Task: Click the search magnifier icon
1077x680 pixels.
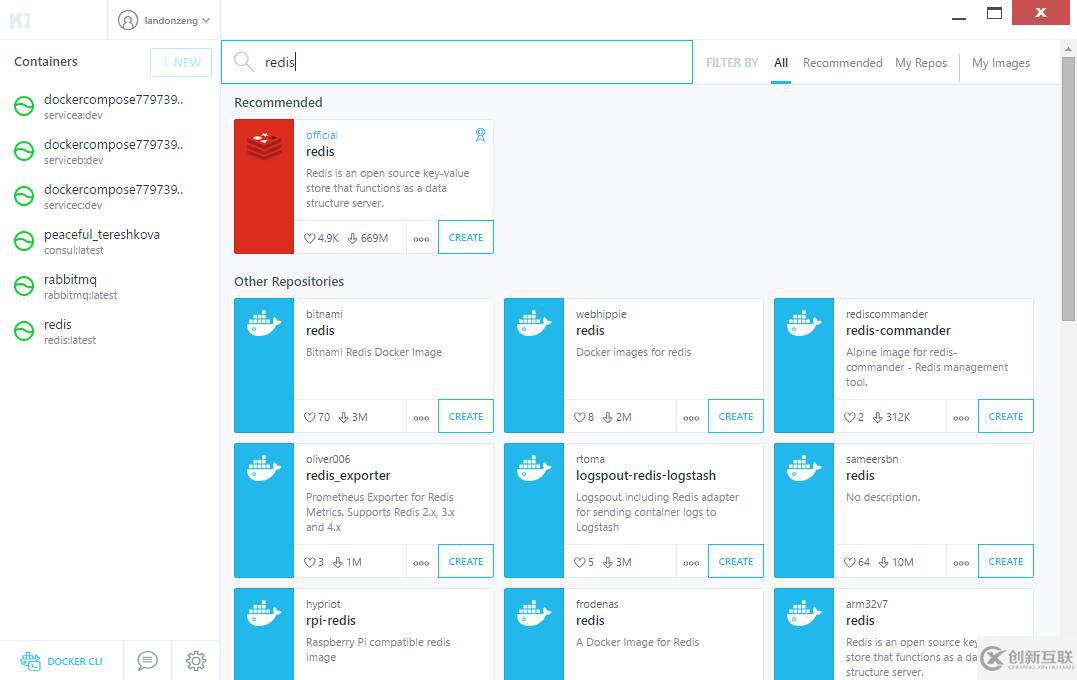Action: pyautogui.click(x=243, y=62)
